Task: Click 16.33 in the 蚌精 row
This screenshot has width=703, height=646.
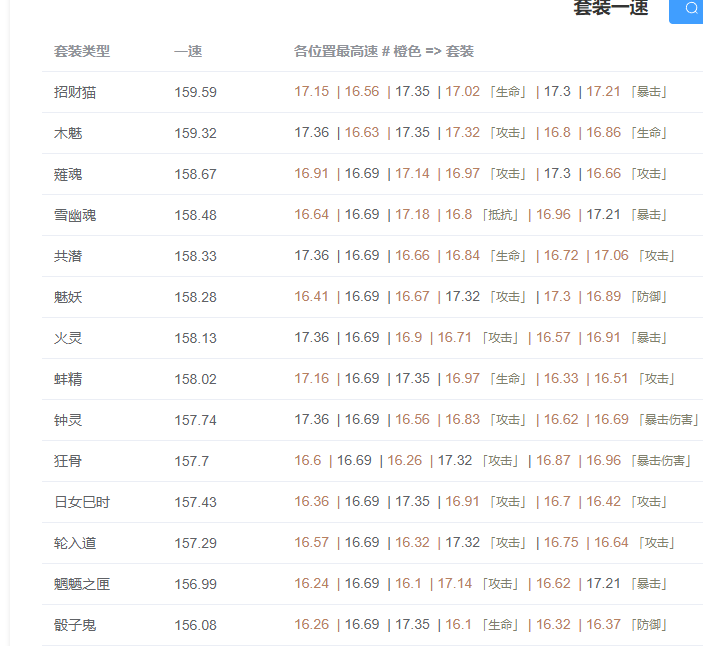Action: point(561,378)
